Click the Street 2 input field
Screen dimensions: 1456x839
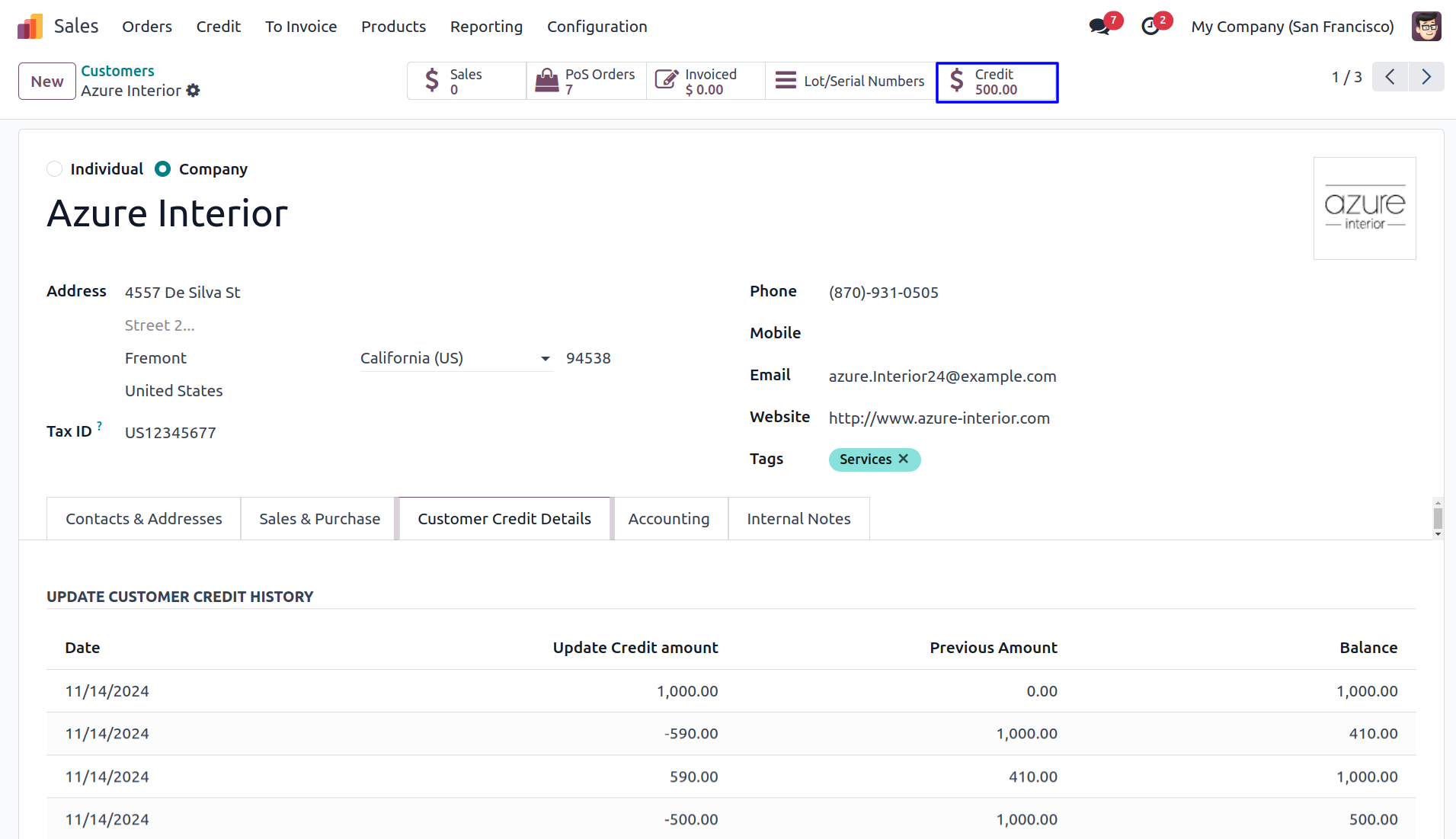[x=229, y=325]
